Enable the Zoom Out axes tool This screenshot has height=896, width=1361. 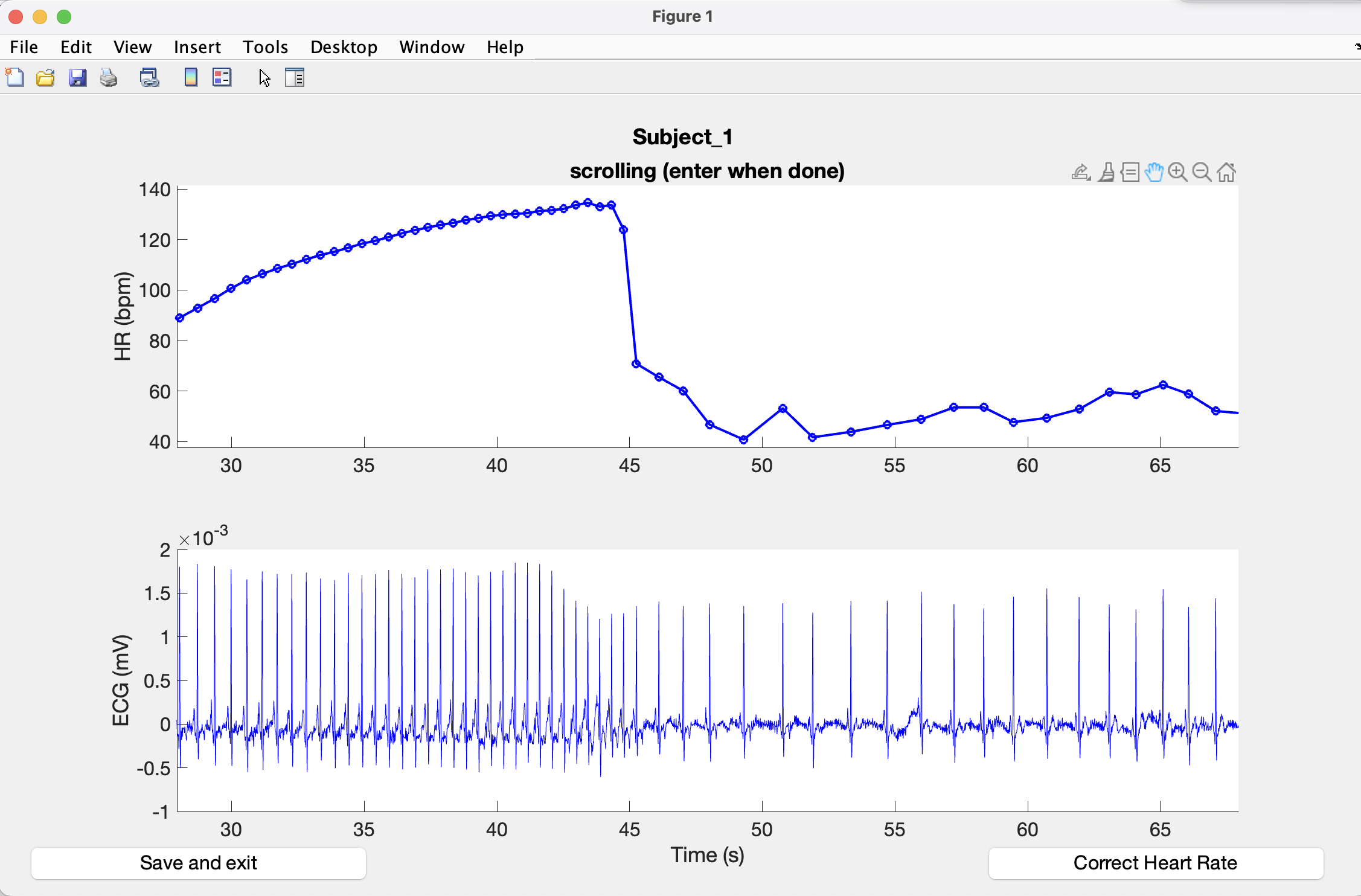[x=1202, y=173]
